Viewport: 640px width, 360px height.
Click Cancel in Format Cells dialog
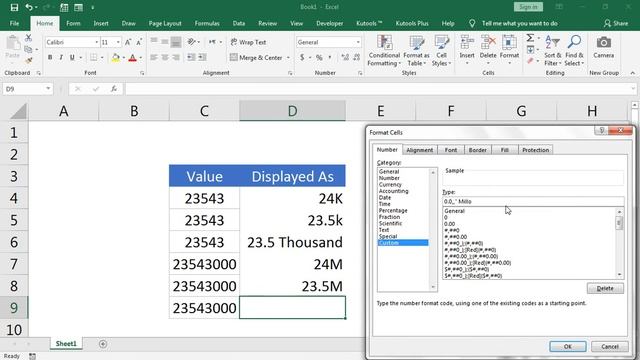tap(610, 347)
